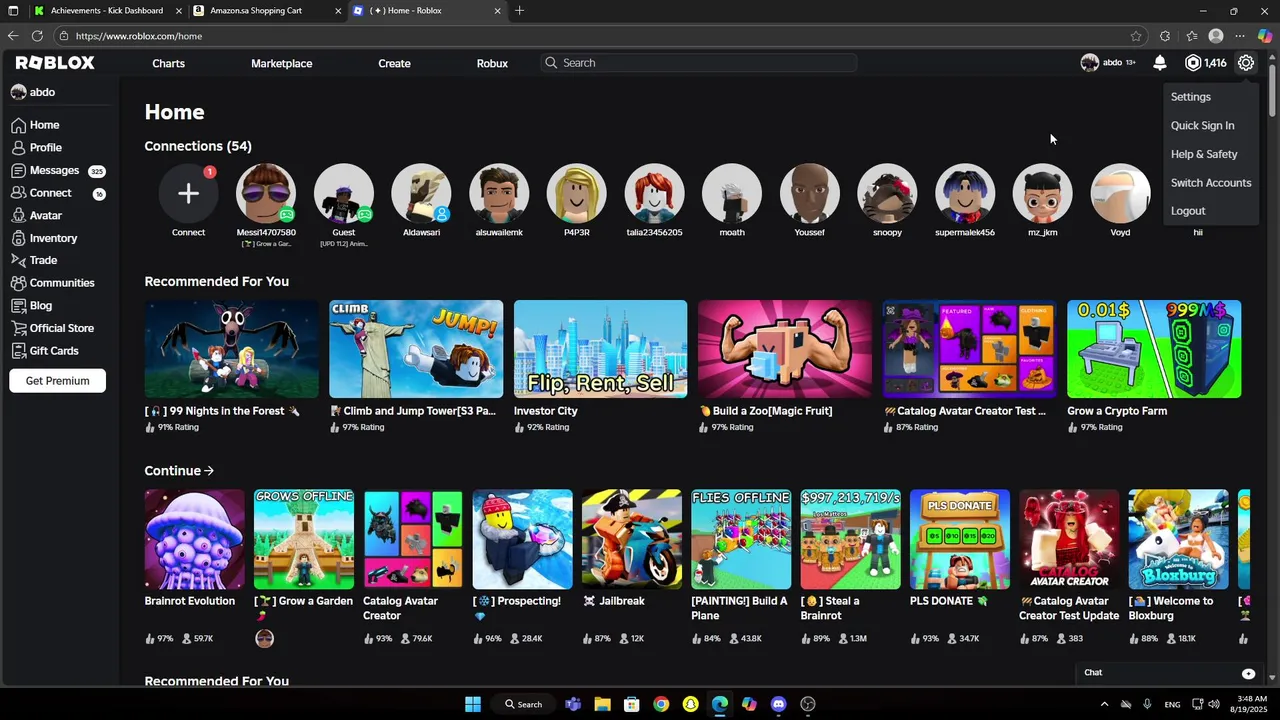Open Jailbreak game in Continue row
The width and height of the screenshot is (1280, 720).
(x=631, y=540)
